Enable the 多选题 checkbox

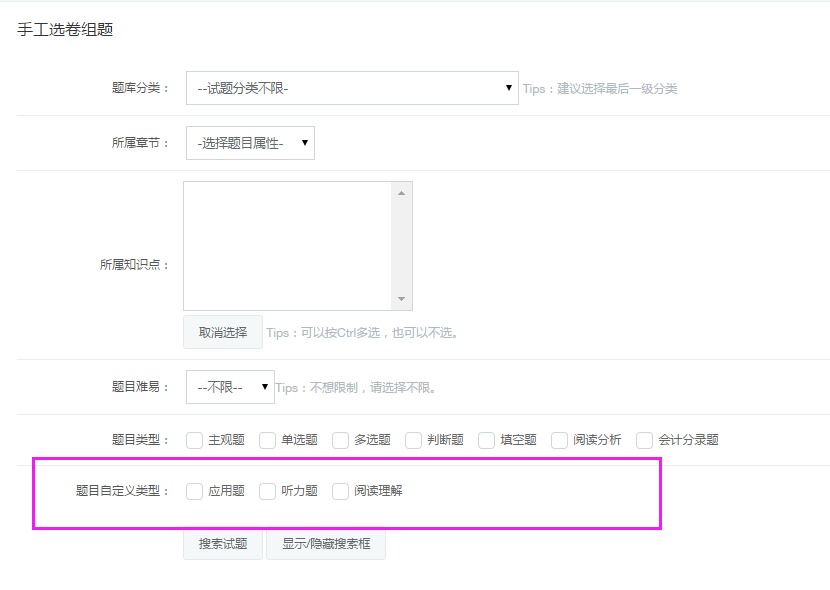(341, 440)
